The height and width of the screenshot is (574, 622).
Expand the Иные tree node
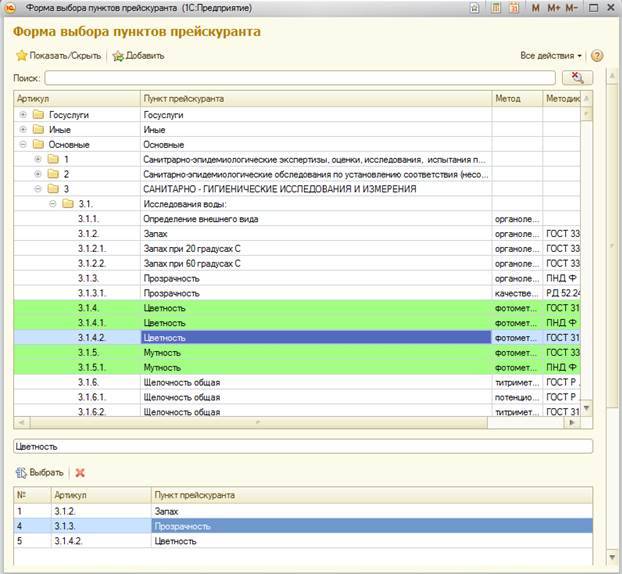click(x=23, y=130)
